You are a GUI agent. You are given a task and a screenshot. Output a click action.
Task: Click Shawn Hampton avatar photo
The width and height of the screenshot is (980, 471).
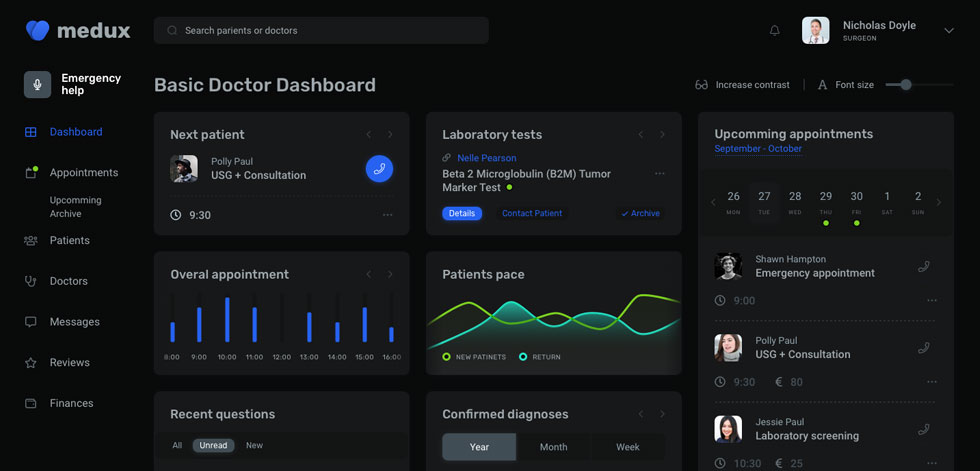tap(728, 266)
